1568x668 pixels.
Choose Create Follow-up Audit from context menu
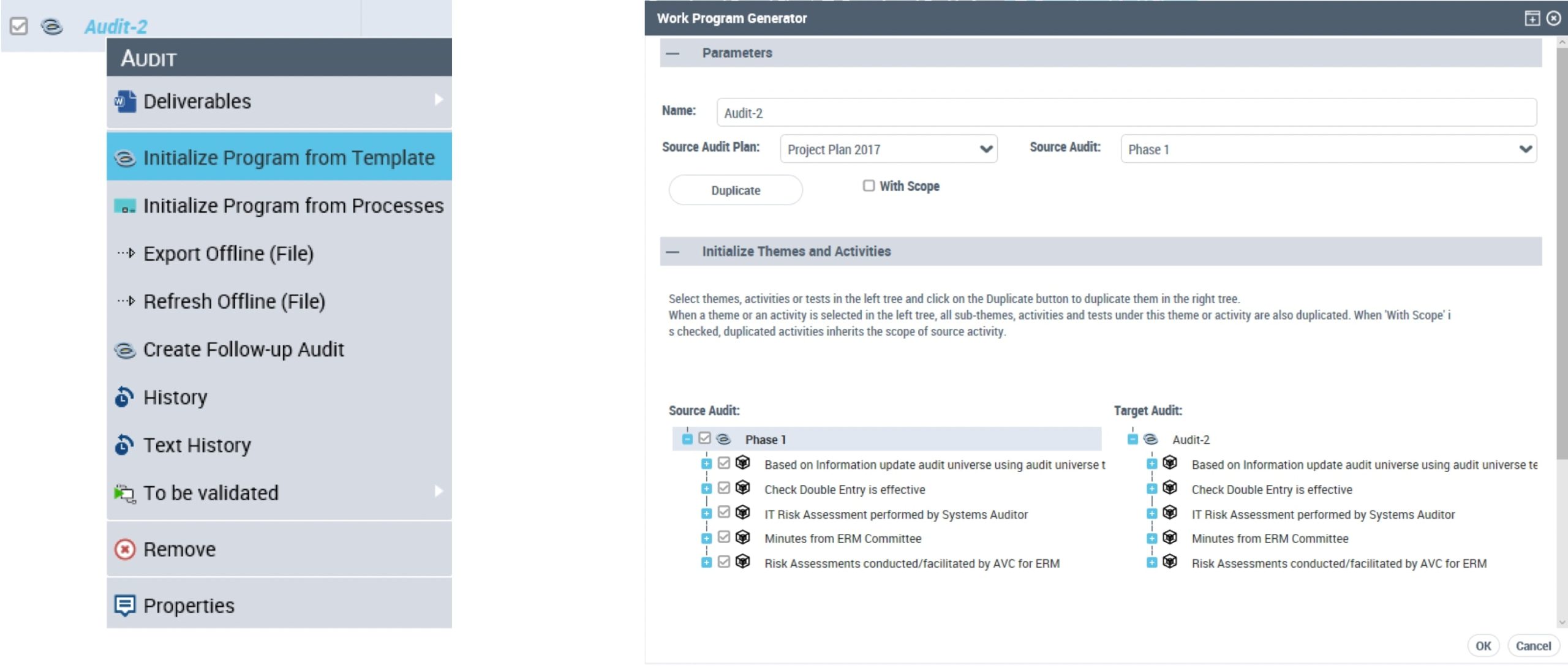(x=243, y=350)
